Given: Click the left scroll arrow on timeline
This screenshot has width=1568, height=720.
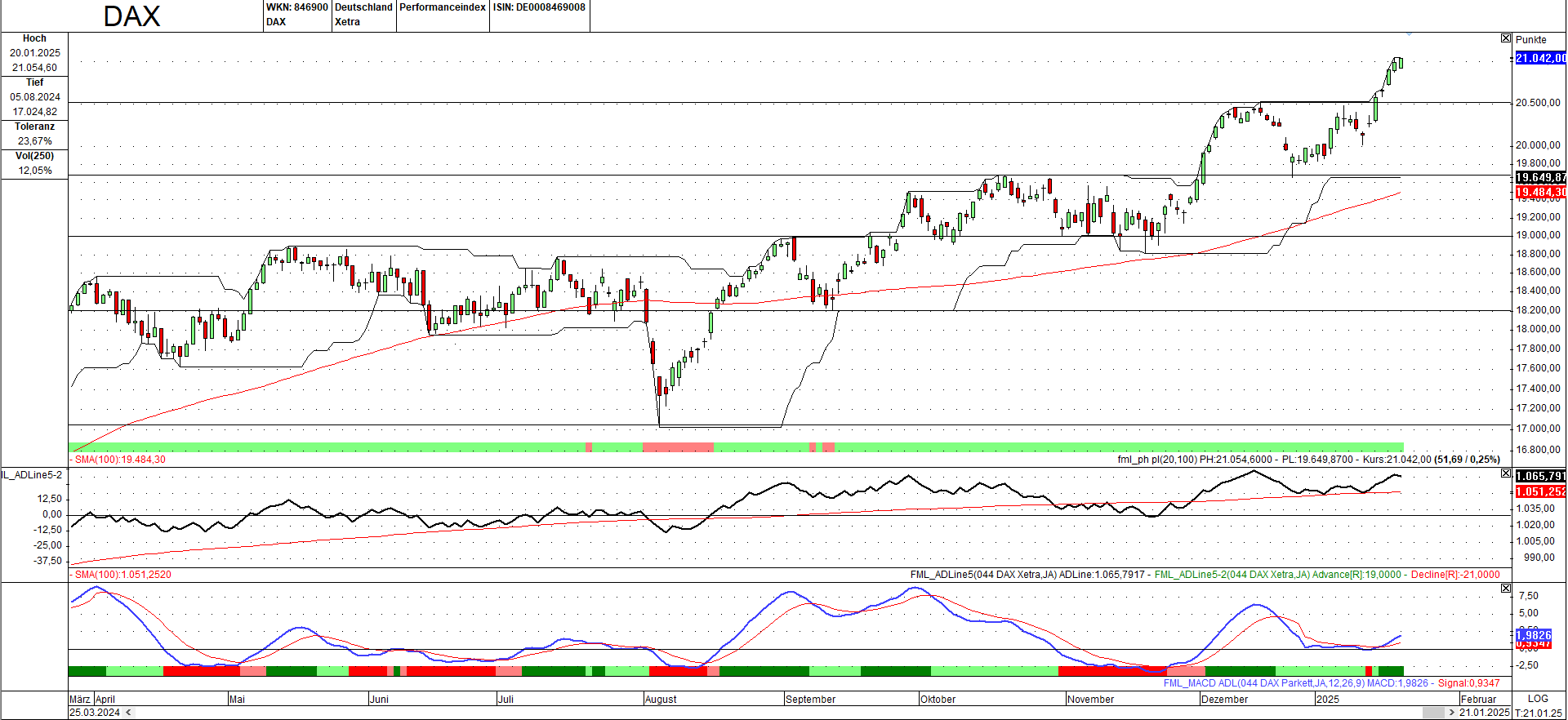Looking at the screenshot, I should click(x=127, y=713).
